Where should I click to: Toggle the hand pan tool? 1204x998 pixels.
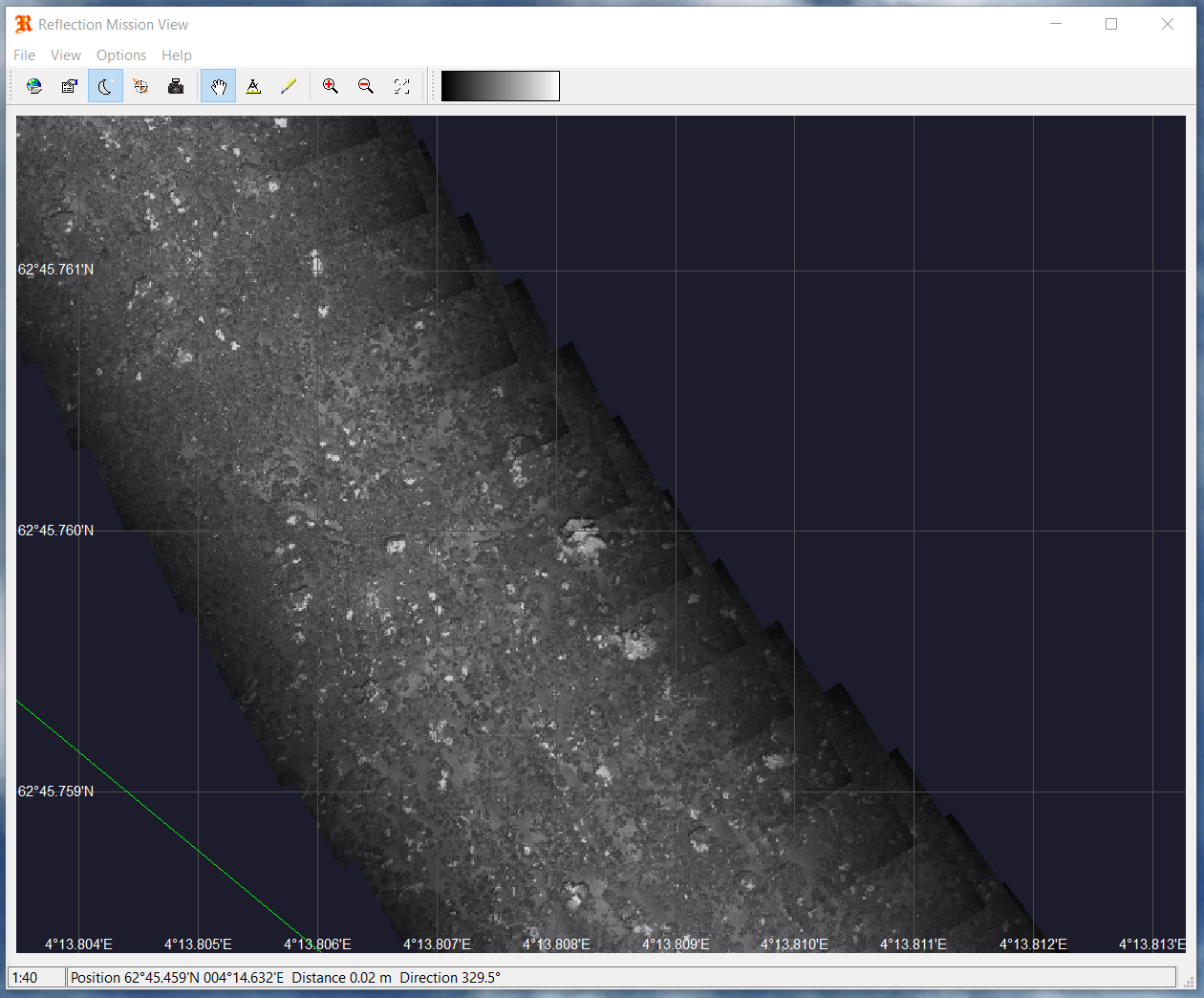coord(218,85)
